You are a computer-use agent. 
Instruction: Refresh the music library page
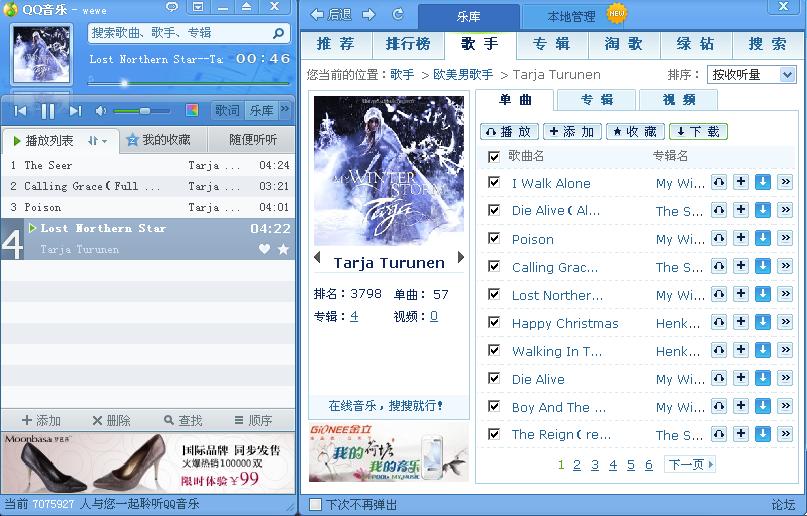point(398,14)
